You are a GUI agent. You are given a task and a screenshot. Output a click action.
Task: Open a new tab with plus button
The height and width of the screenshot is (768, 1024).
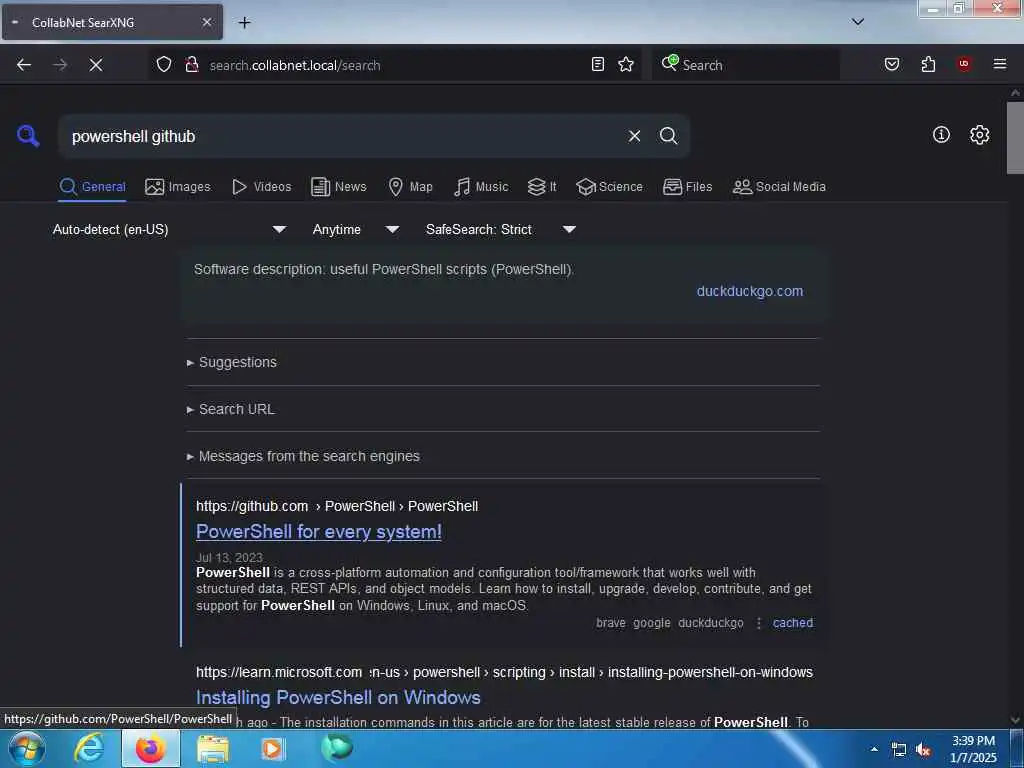(244, 23)
